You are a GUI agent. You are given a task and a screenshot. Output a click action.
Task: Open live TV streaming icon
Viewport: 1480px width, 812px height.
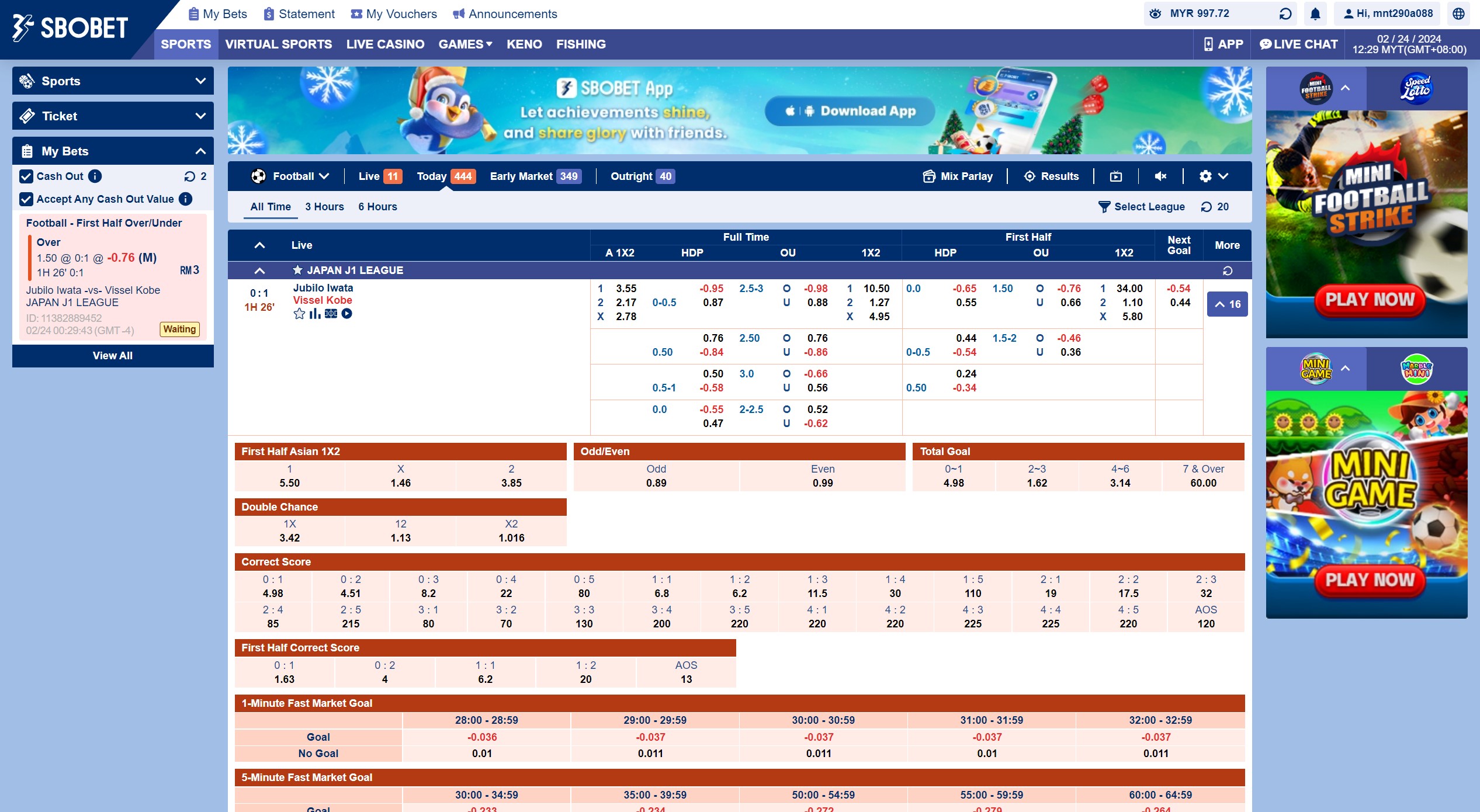point(1116,176)
